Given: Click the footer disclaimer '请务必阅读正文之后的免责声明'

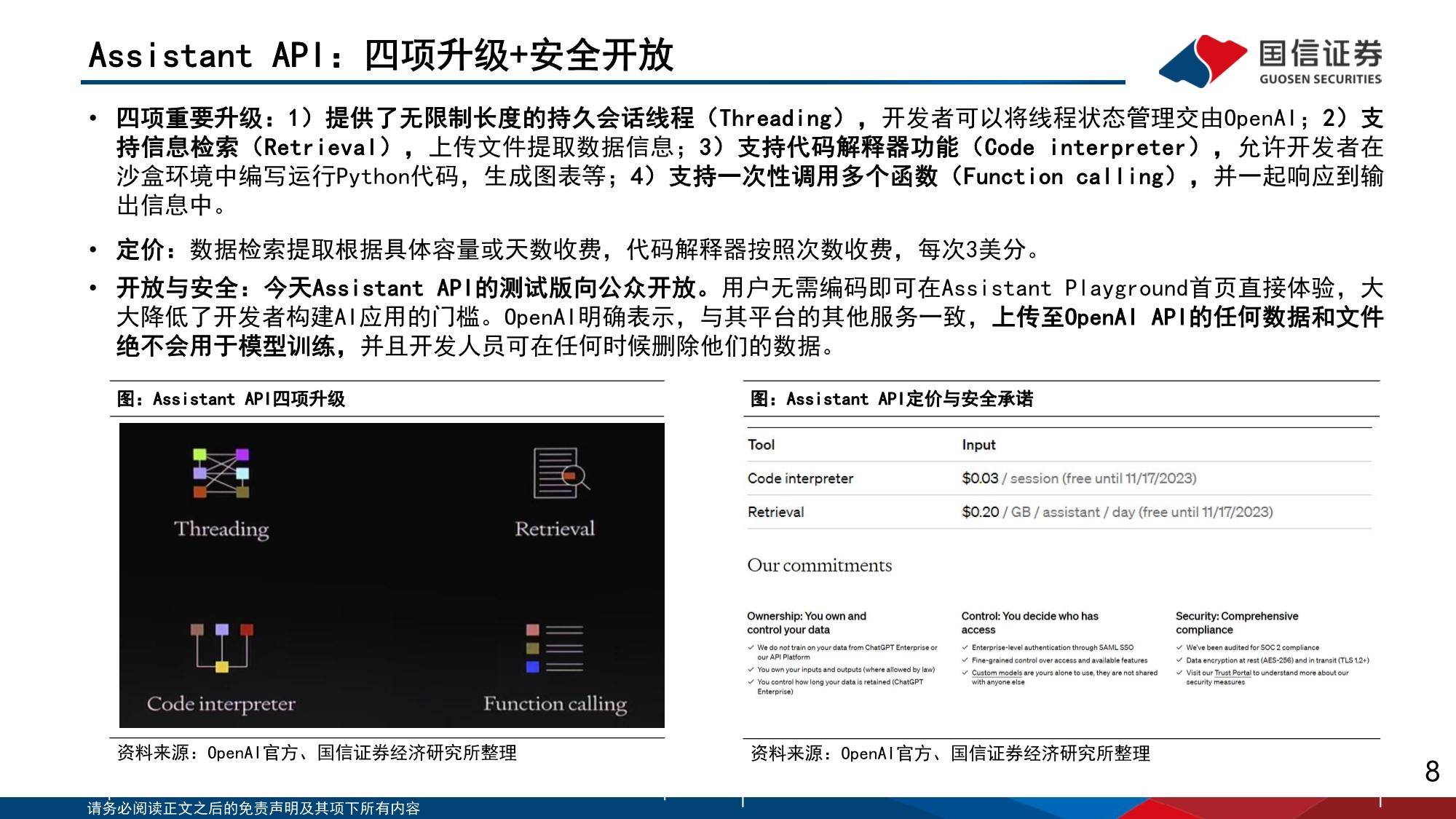Looking at the screenshot, I should click(253, 808).
